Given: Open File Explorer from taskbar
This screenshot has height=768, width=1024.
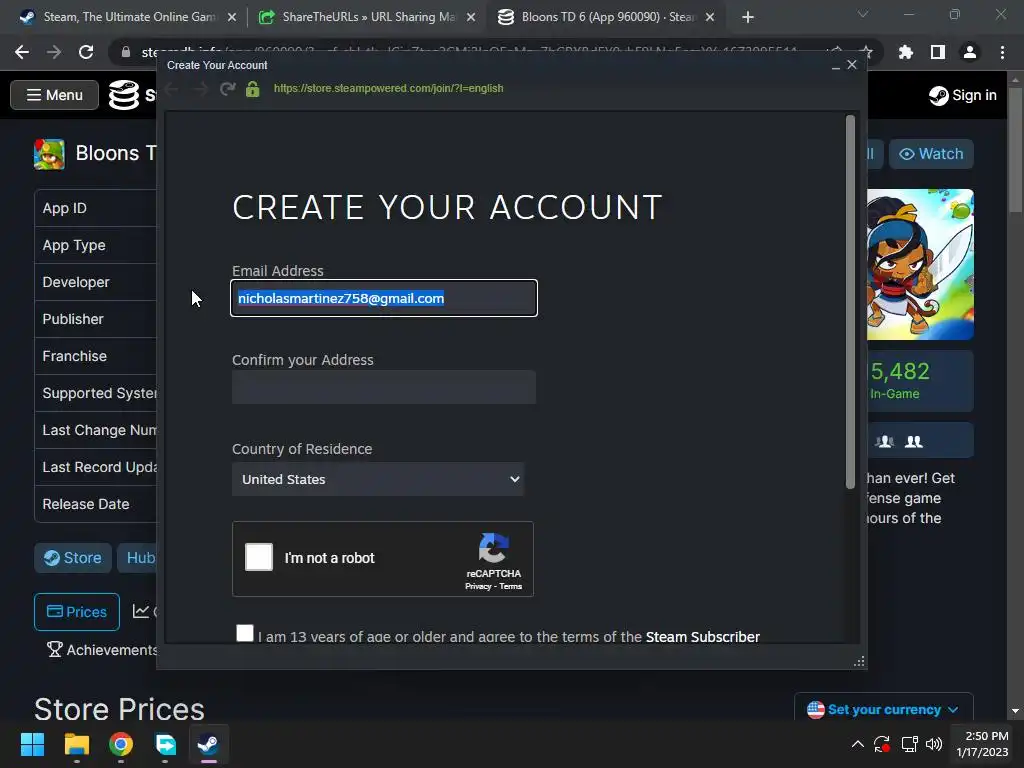Looking at the screenshot, I should click(76, 744).
